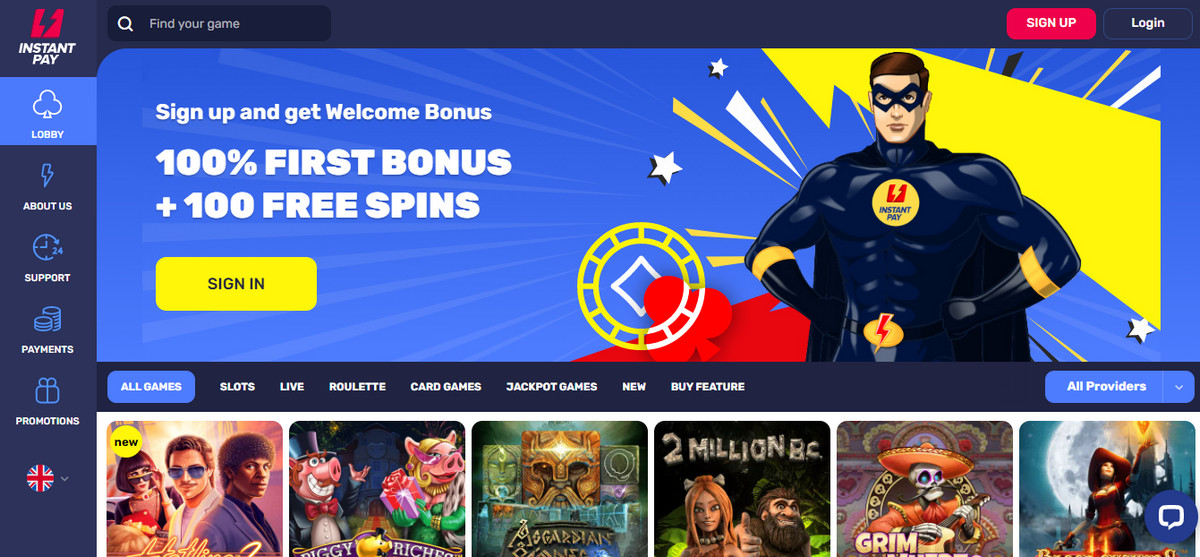Click the Instant Pay logo
The width and height of the screenshot is (1200, 557).
click(x=47, y=35)
